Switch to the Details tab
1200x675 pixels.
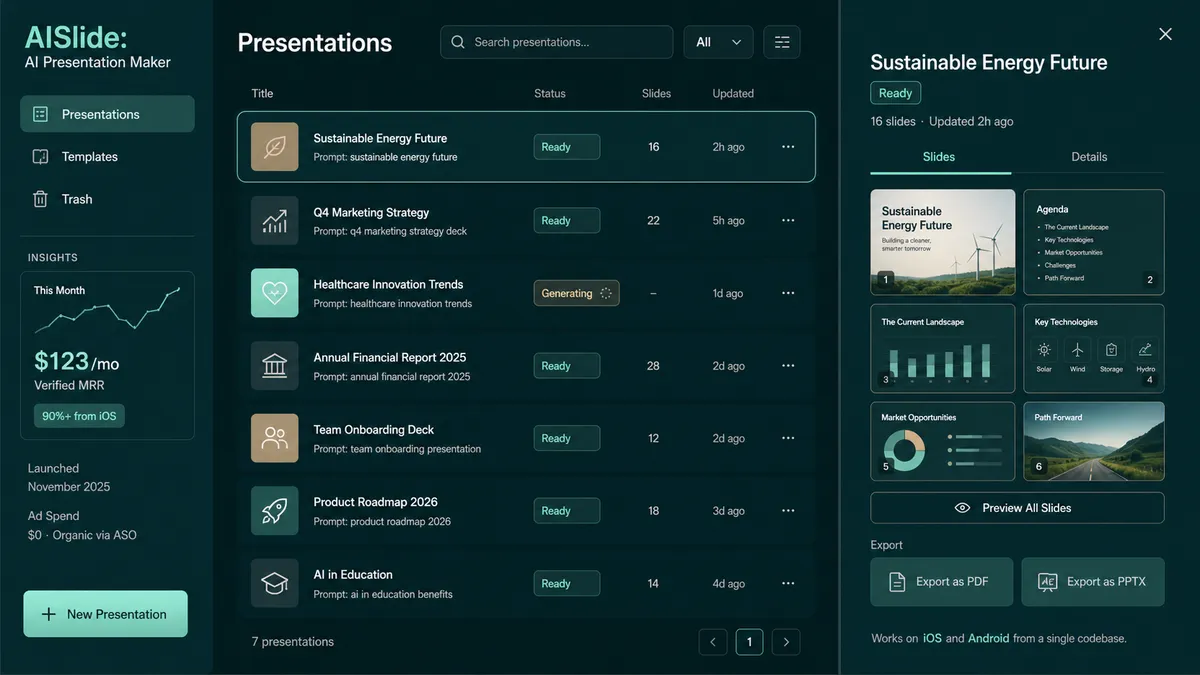point(1089,157)
